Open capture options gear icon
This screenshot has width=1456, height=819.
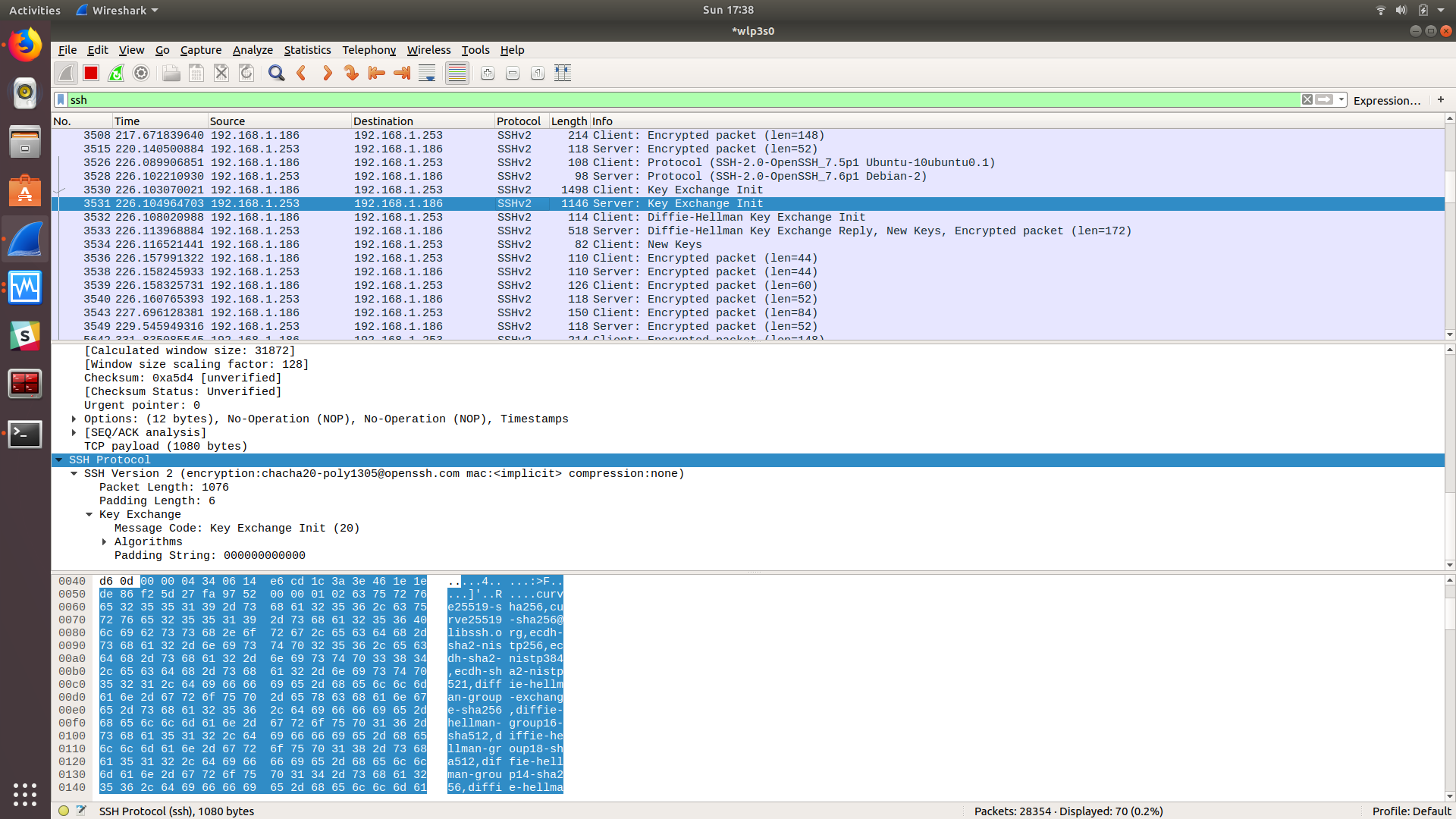tap(141, 73)
